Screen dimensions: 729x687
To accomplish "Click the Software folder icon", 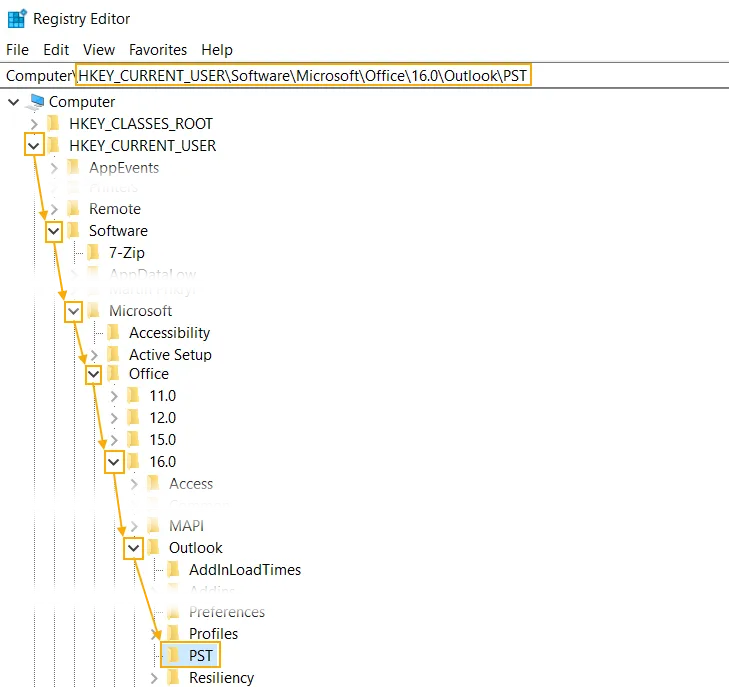I will tap(73, 231).
